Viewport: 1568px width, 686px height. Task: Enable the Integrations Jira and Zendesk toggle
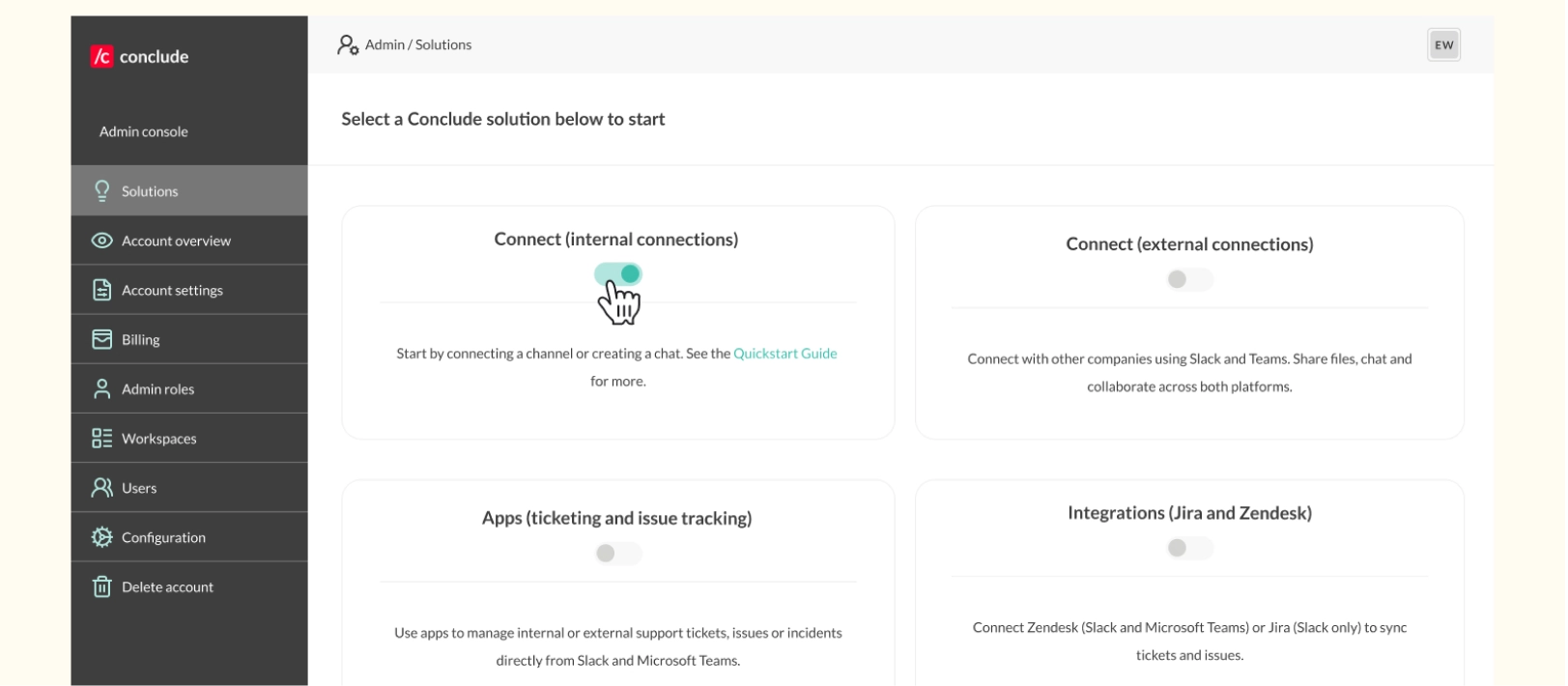[x=1189, y=548]
